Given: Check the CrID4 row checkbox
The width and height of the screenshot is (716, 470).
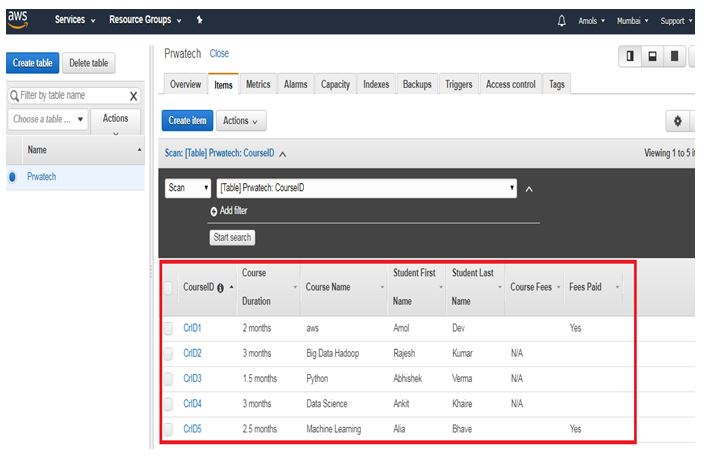Looking at the screenshot, I should pos(168,404).
